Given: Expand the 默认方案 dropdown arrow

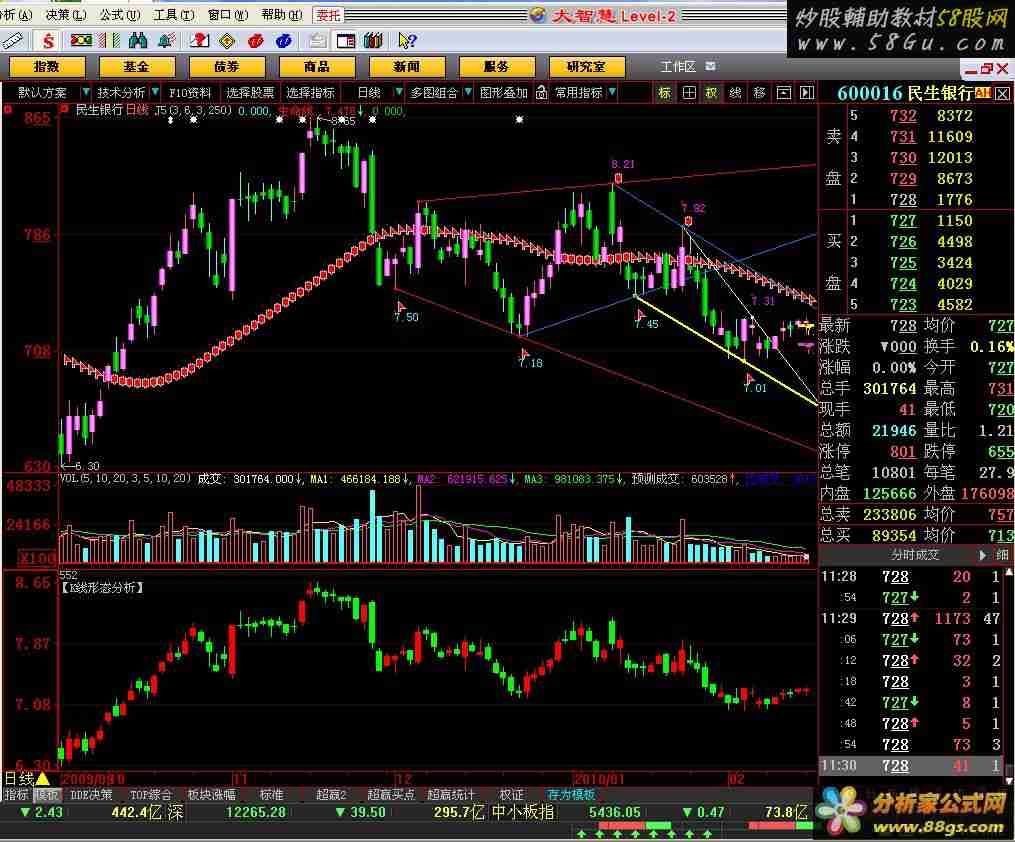Looking at the screenshot, I should pyautogui.click(x=85, y=93).
